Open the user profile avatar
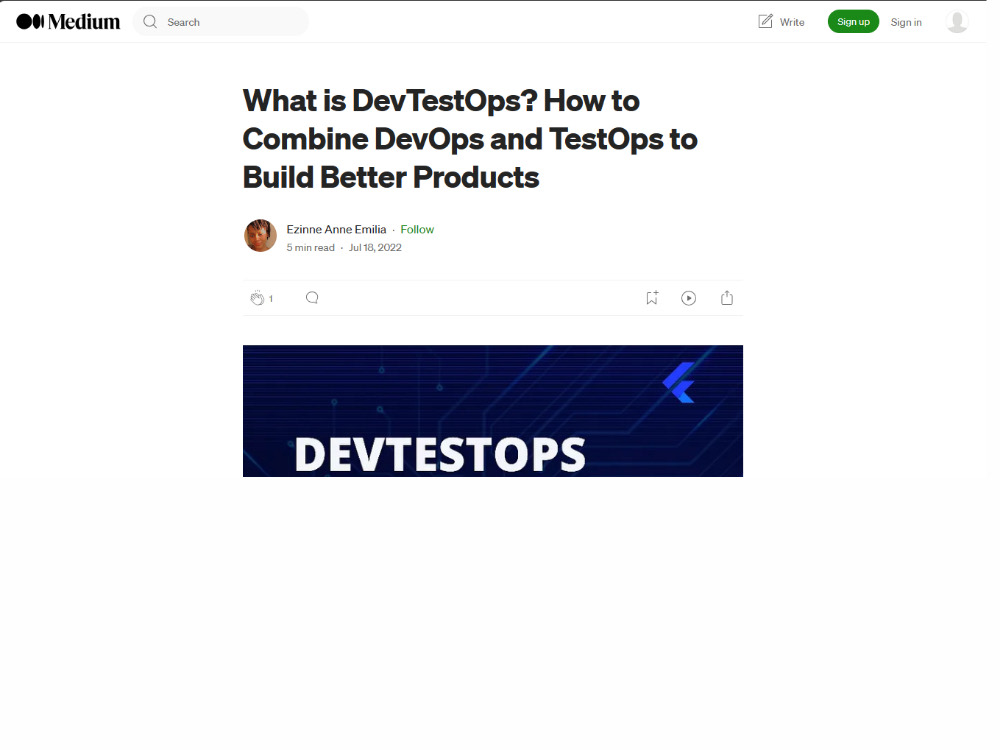Viewport: 1000px width, 750px height. click(957, 22)
